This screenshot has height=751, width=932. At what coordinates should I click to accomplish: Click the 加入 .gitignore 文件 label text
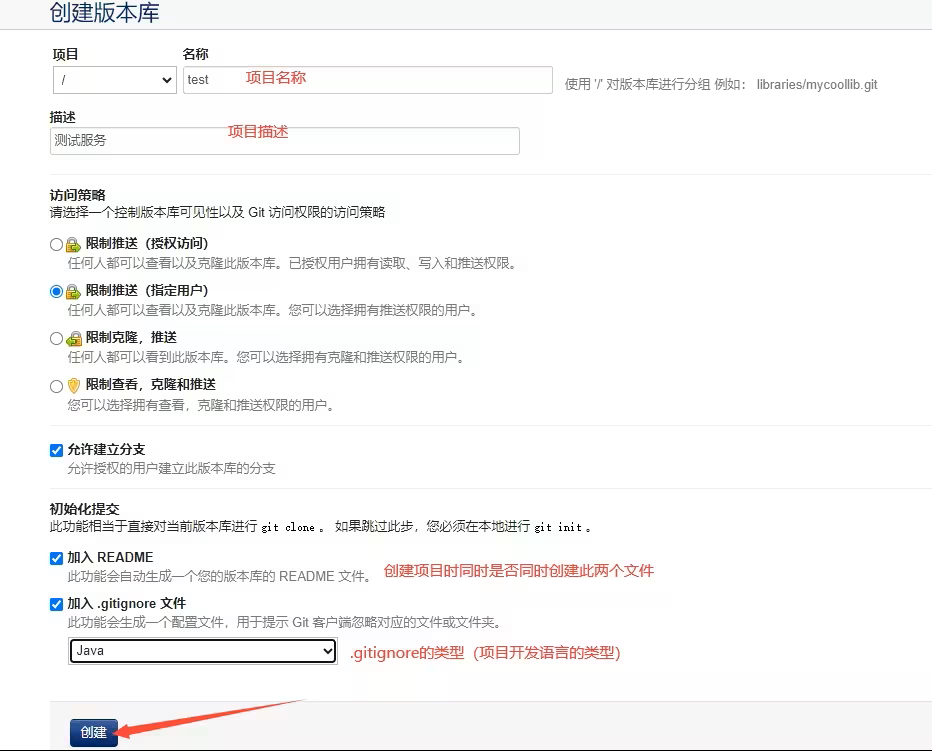126,604
